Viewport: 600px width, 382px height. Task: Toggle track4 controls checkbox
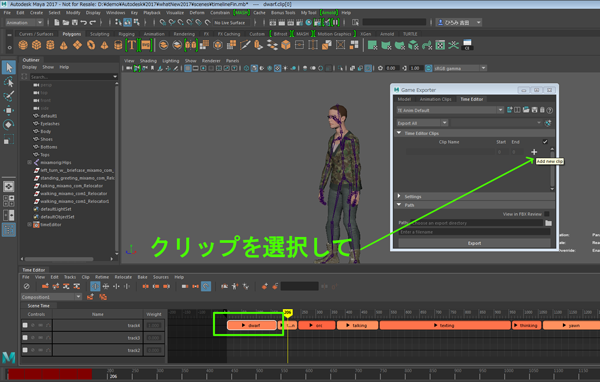tap(25, 325)
